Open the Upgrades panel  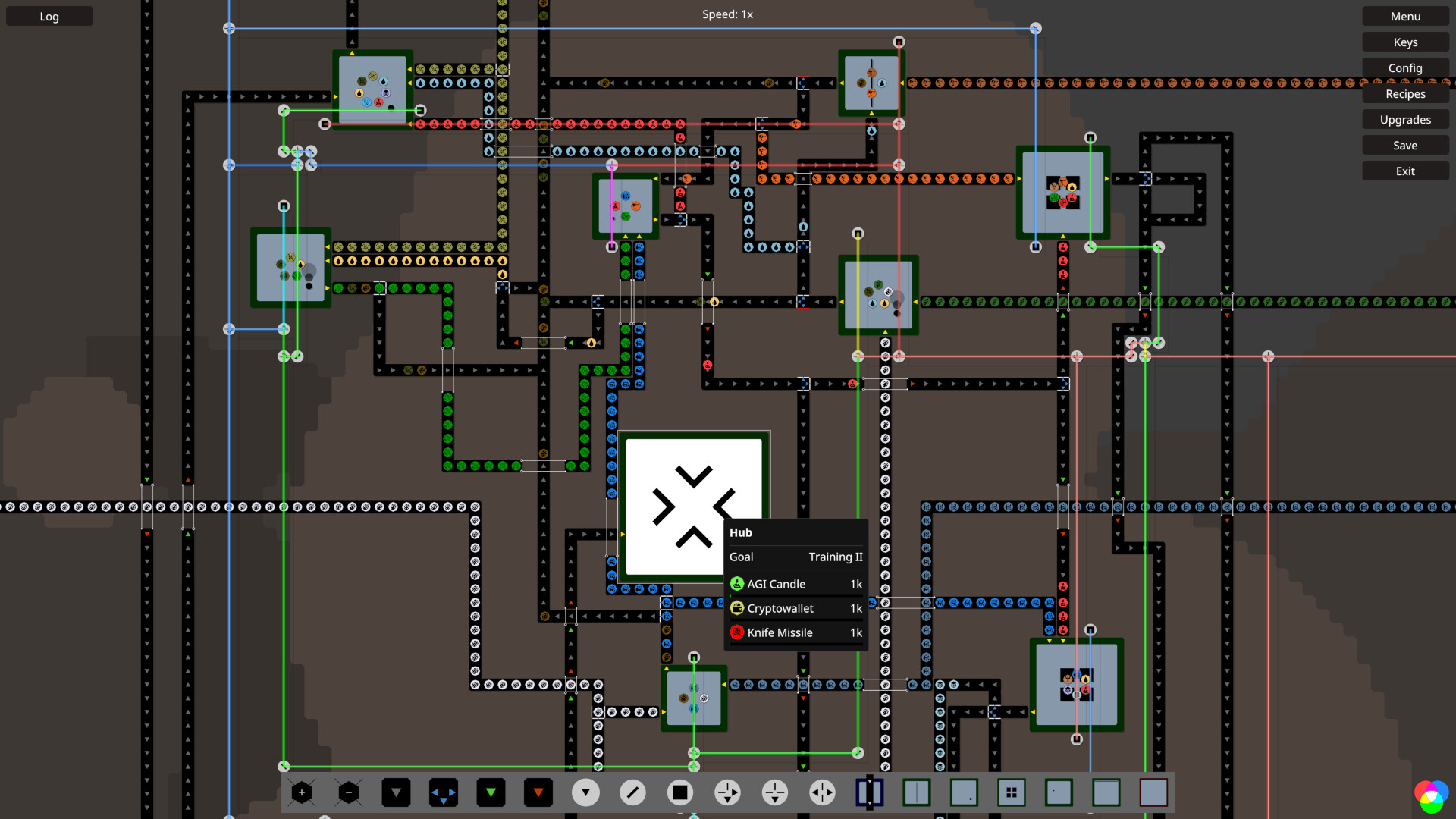(1405, 119)
